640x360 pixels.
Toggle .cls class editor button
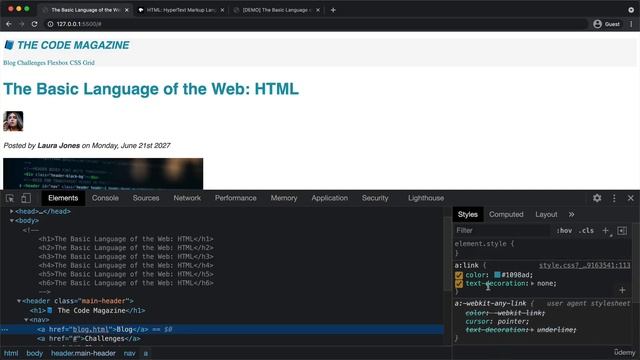(586, 231)
